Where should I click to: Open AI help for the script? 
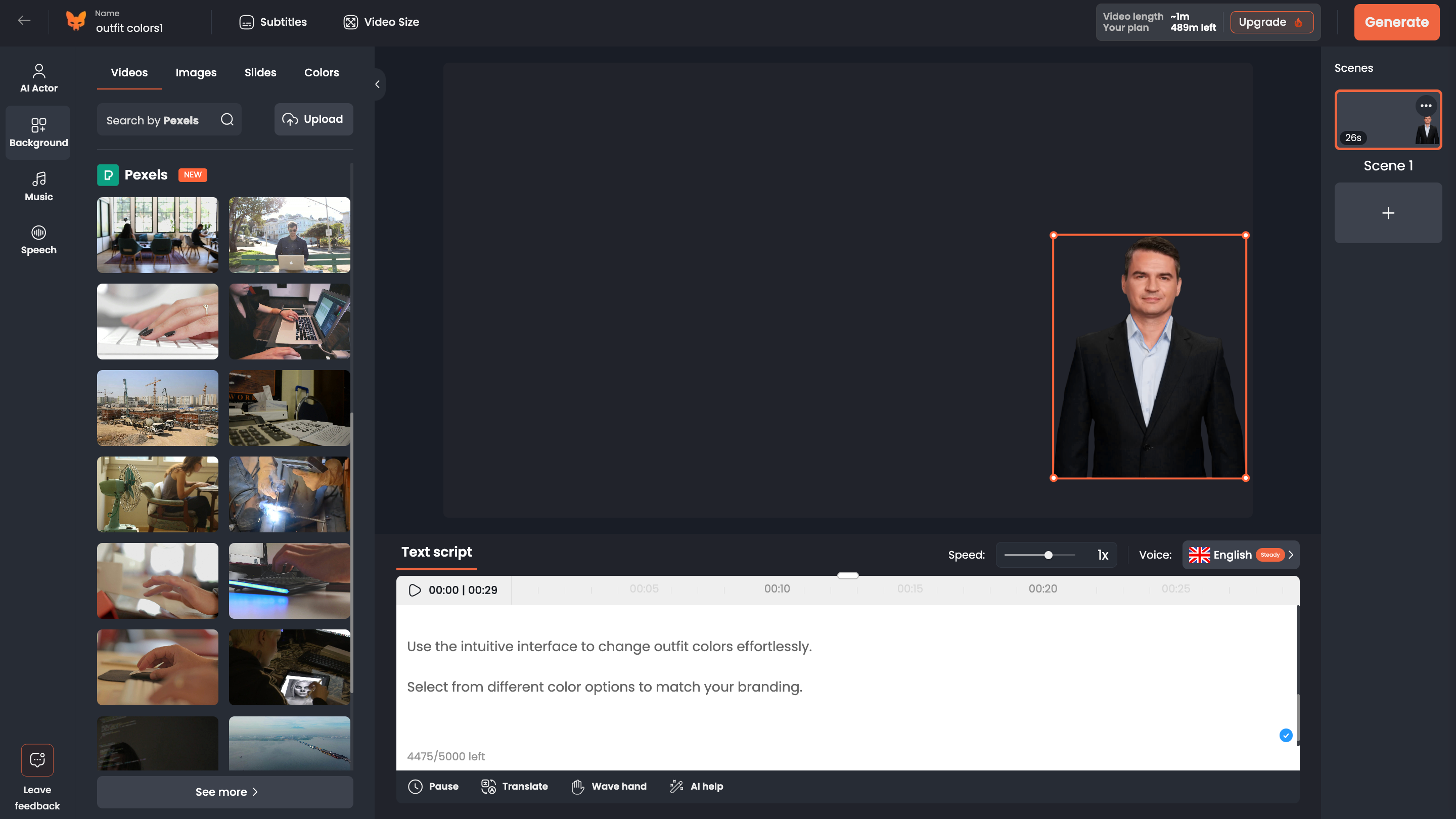pyautogui.click(x=696, y=786)
